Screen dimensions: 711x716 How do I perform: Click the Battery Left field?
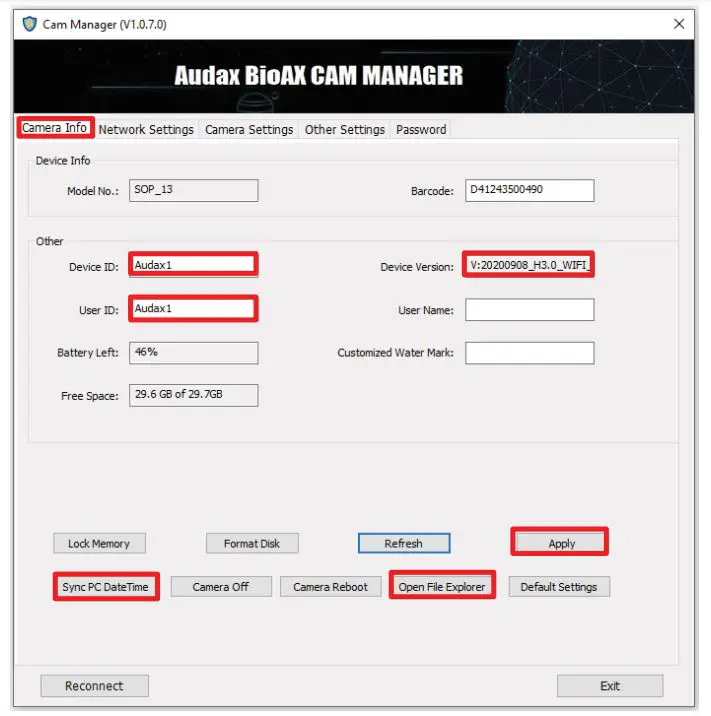click(x=194, y=353)
